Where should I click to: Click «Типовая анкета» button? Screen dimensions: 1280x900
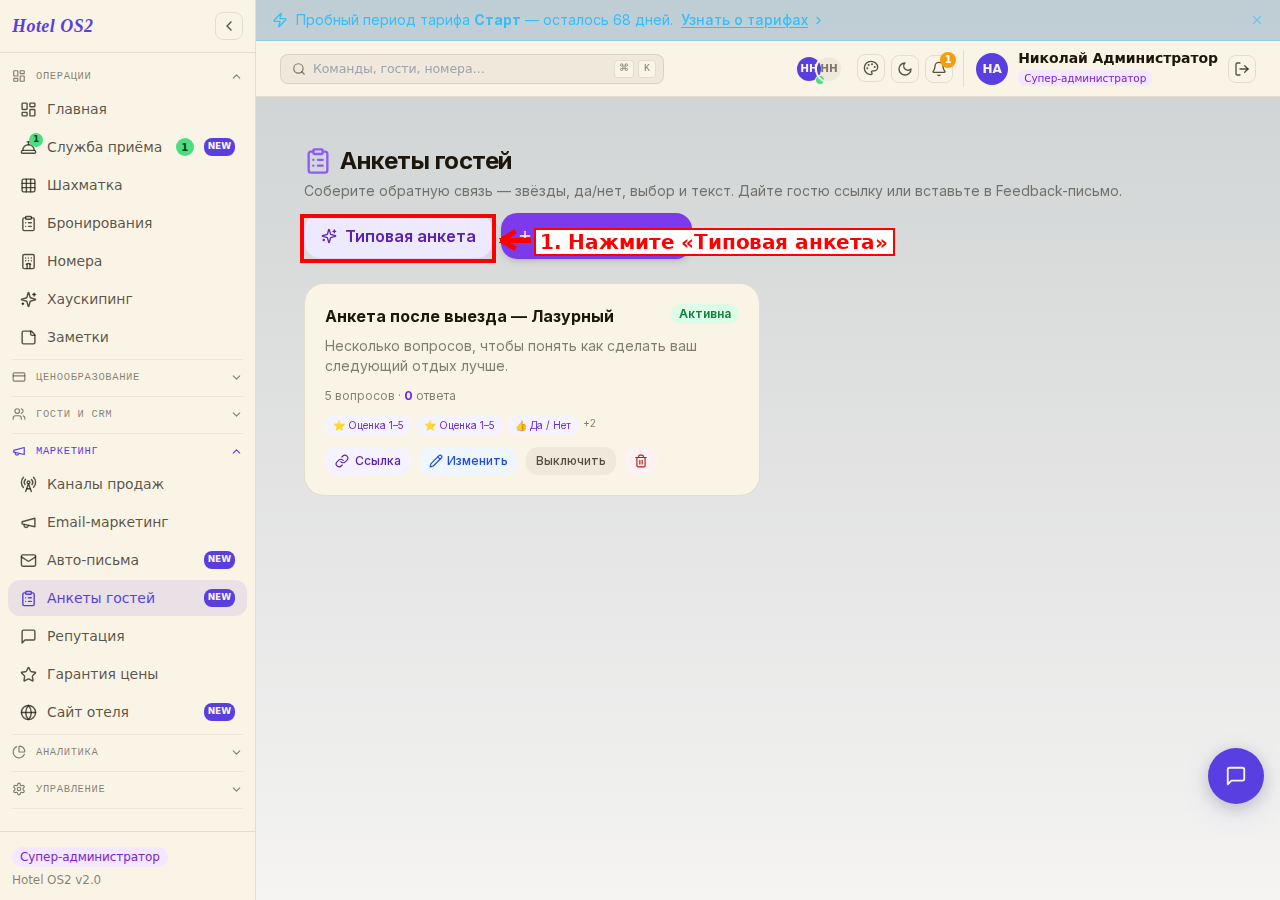tap(398, 237)
